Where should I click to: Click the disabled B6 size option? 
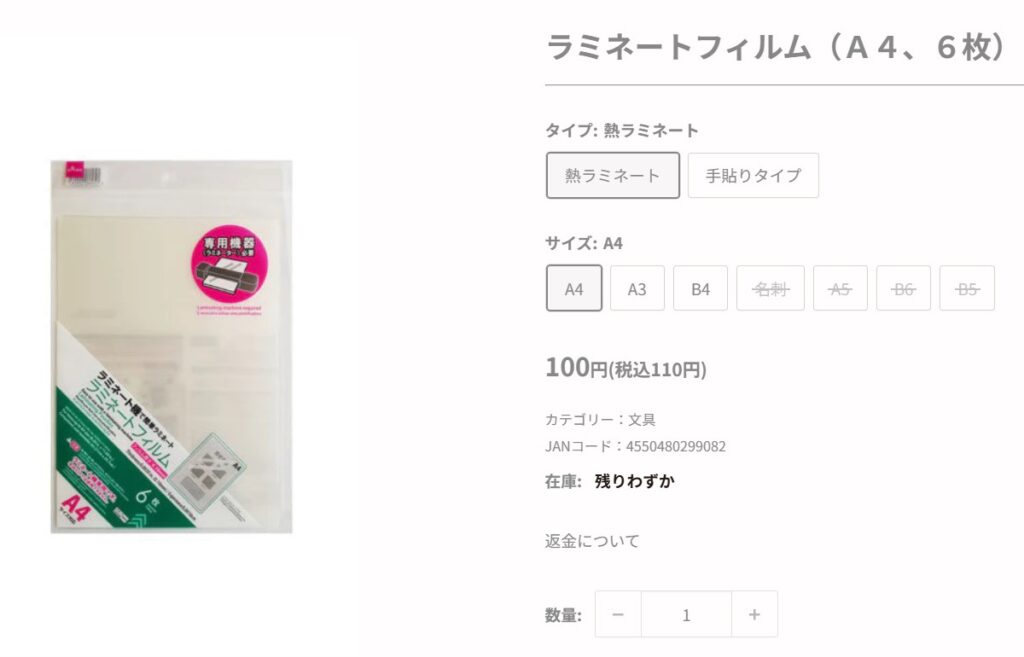[x=903, y=288]
